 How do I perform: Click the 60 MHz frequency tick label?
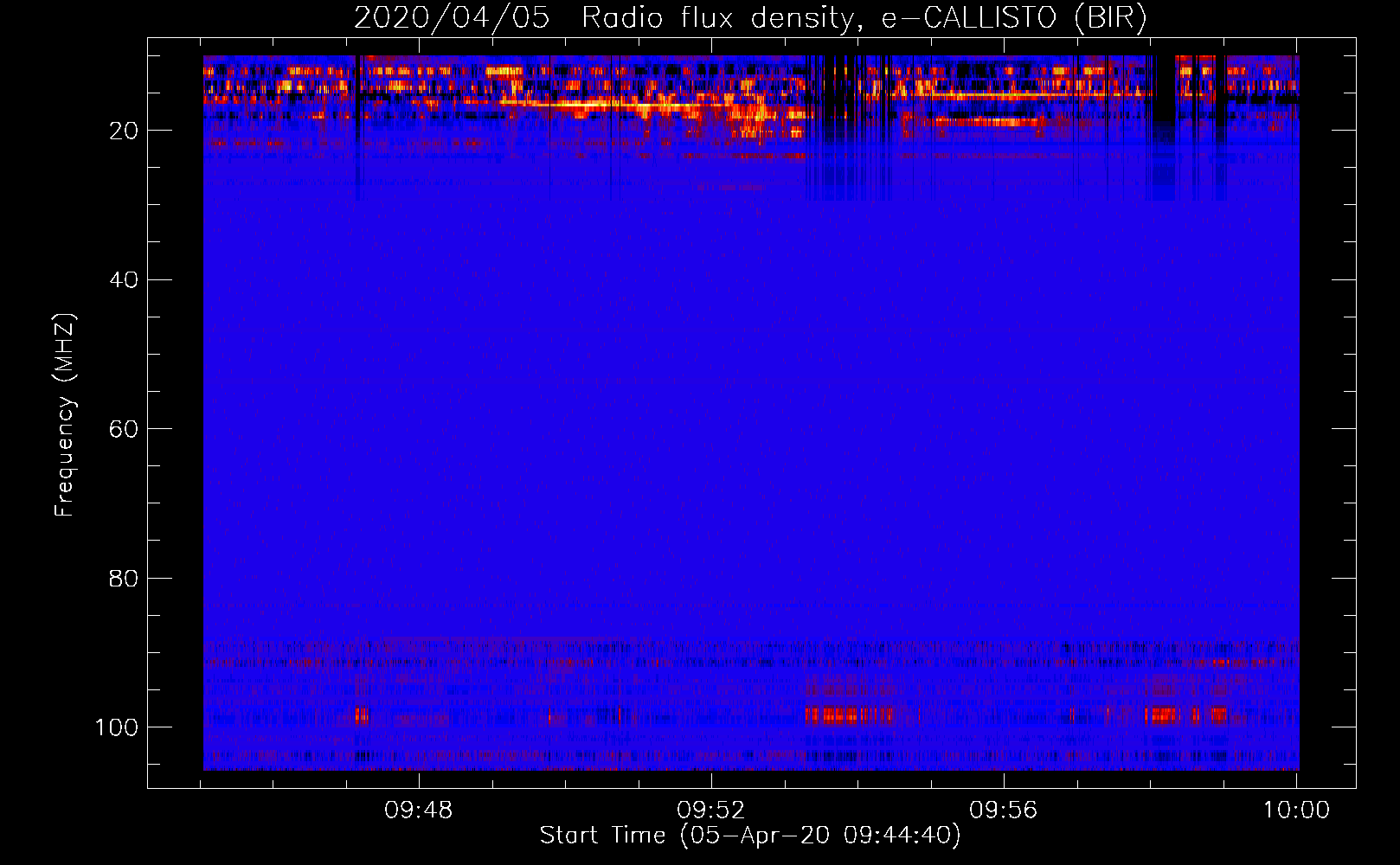tap(124, 429)
